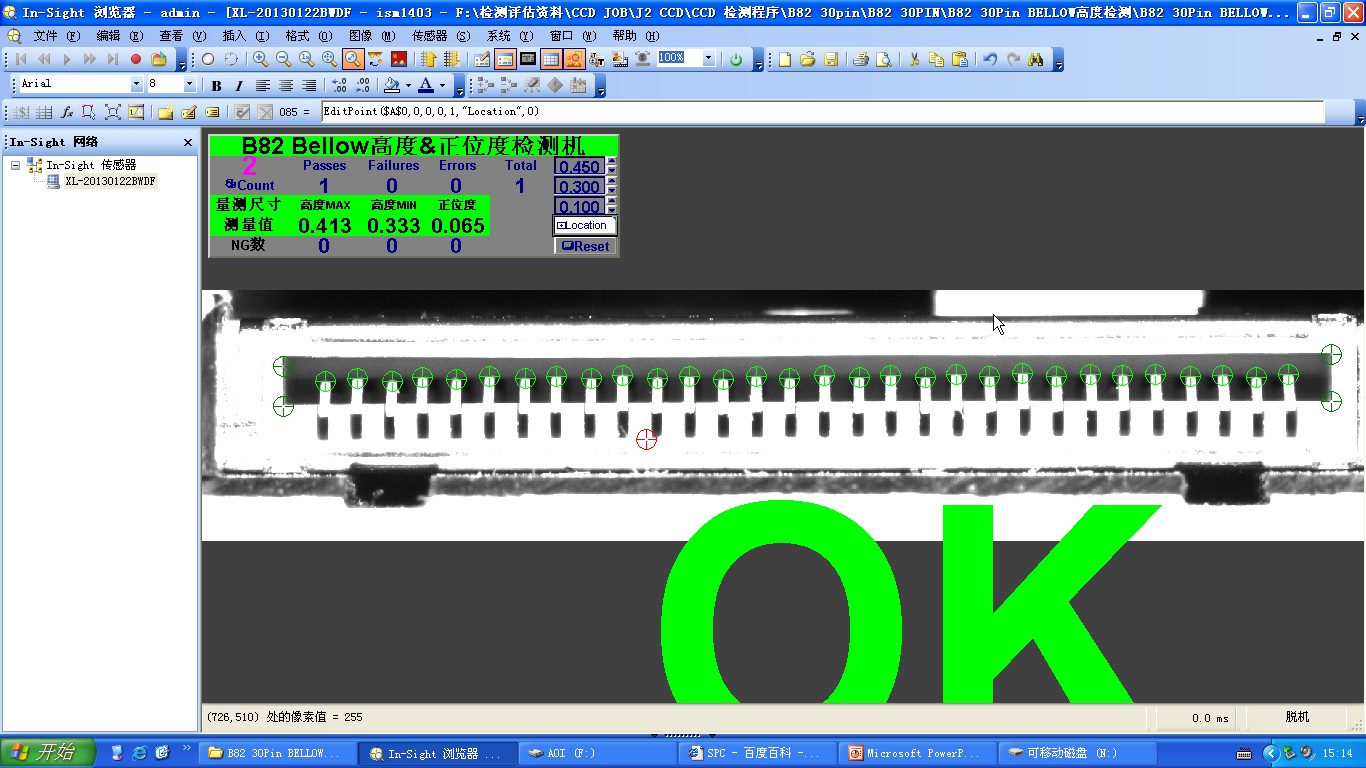Image resolution: width=1366 pixels, height=768 pixels.
Task: Click the Open Job folder icon
Action: (808, 59)
